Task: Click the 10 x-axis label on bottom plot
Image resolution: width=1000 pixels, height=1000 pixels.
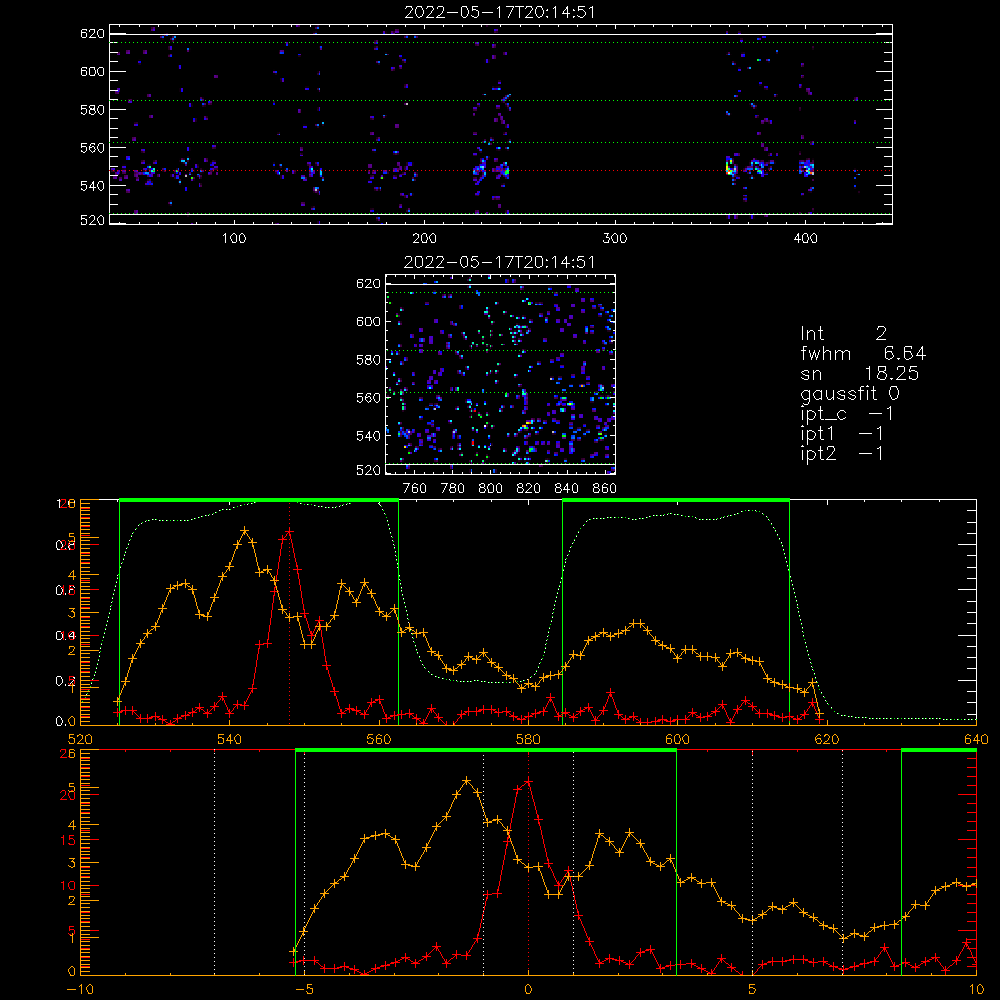Action: (x=976, y=989)
